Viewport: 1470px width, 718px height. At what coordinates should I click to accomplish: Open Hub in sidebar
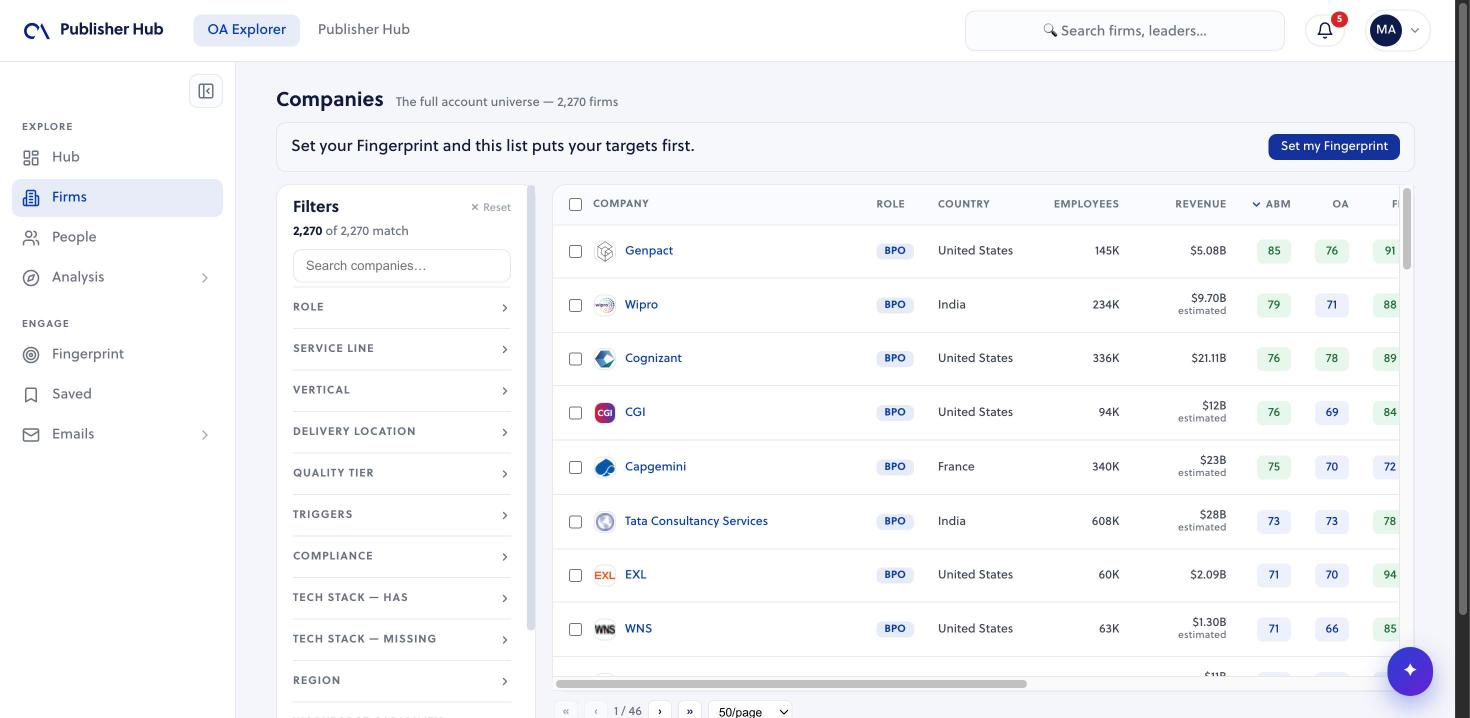(117, 158)
